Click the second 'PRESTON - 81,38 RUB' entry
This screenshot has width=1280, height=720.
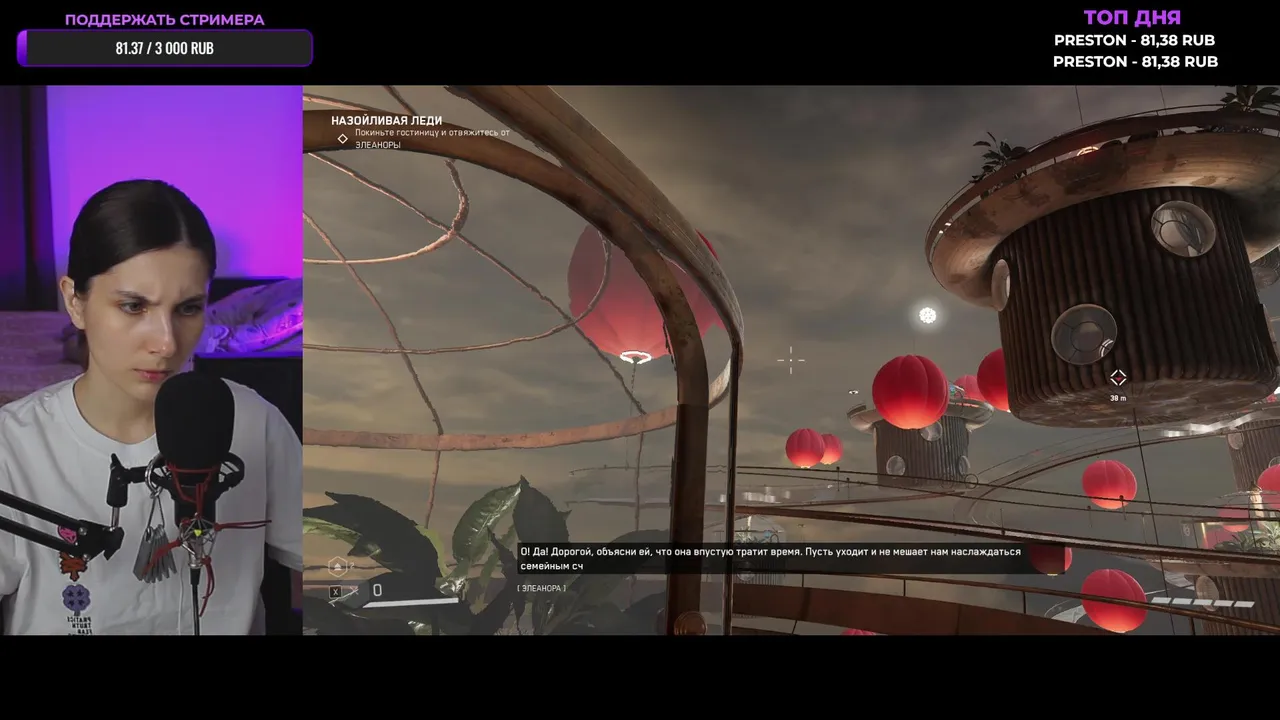1135,62
